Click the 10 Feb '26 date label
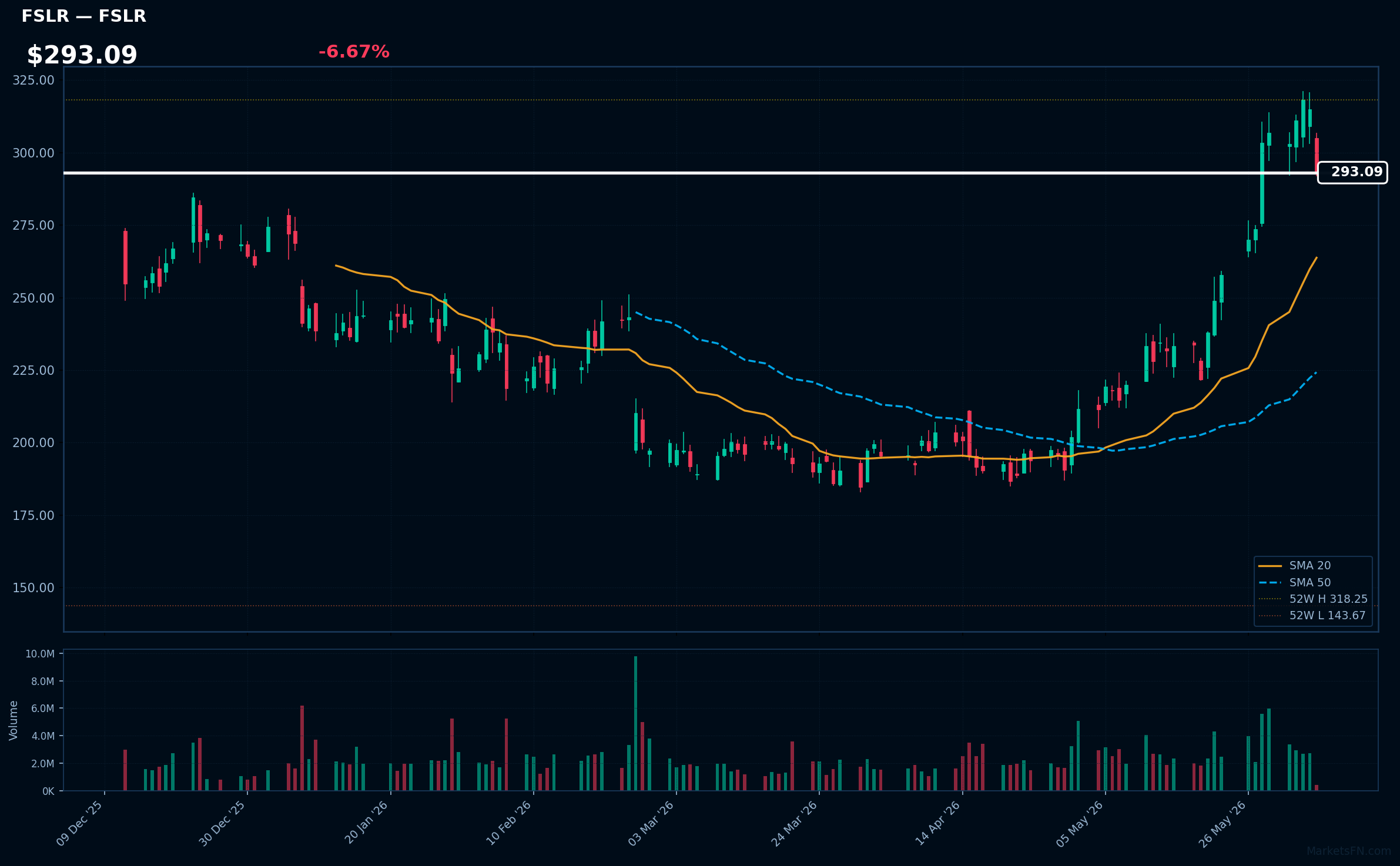Image resolution: width=1400 pixels, height=866 pixels. point(508,823)
